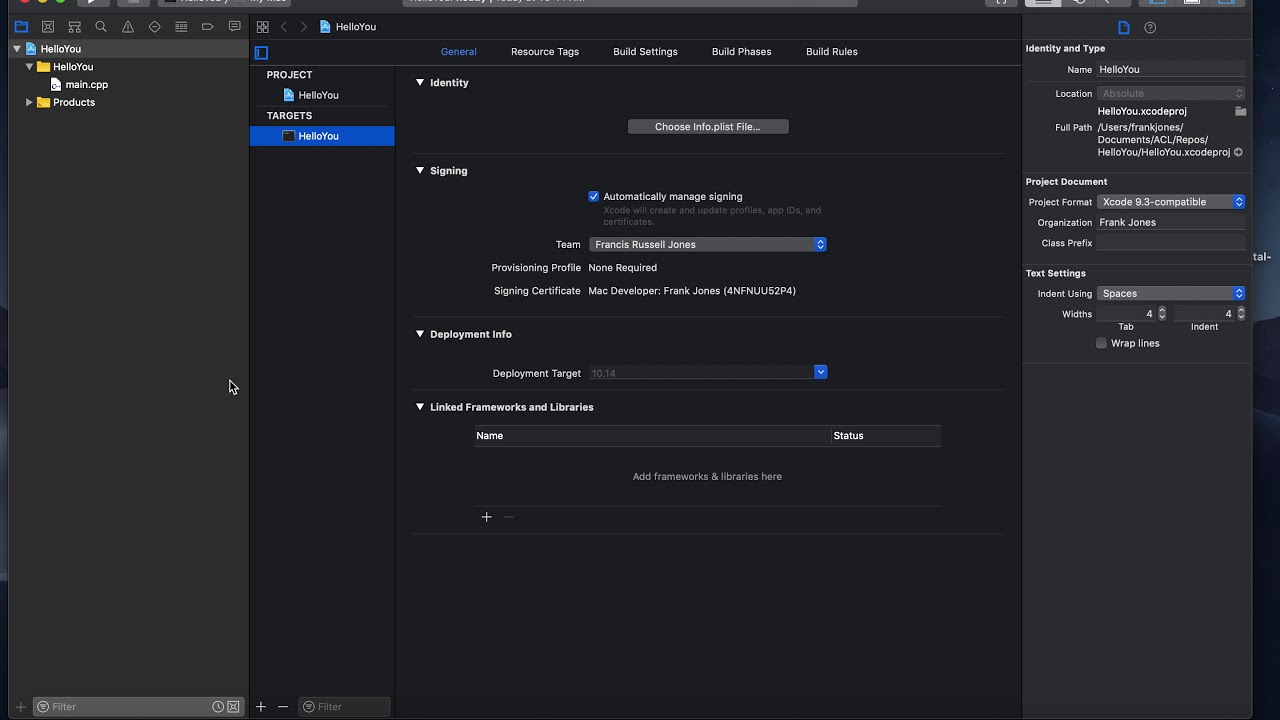Show the File inspector
Viewport: 1280px width, 720px height.
[1124, 28]
